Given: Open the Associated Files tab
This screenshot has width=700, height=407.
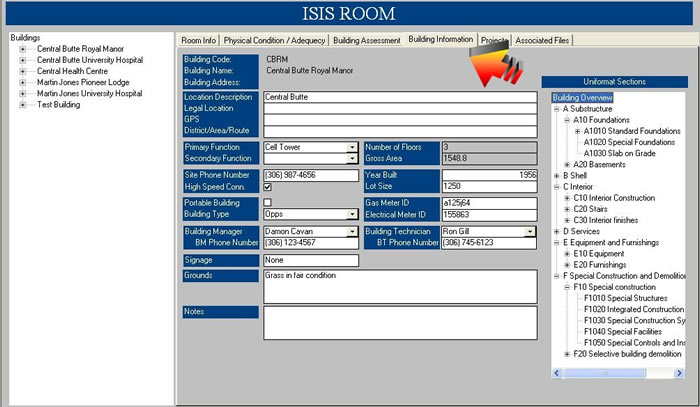Looking at the screenshot, I should coord(542,40).
